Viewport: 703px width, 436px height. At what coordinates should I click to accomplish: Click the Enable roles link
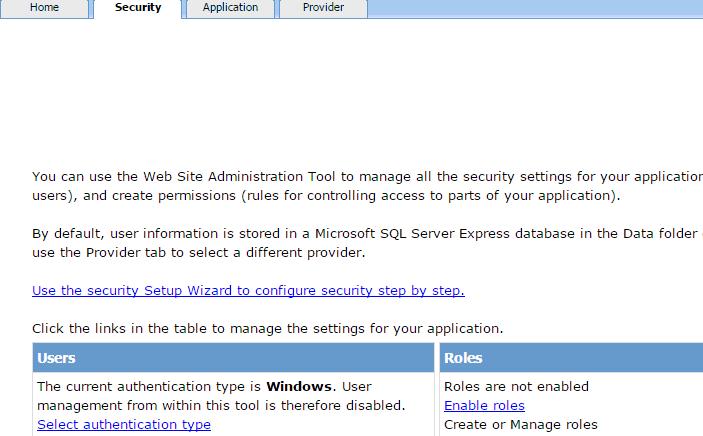pyautogui.click(x=484, y=405)
